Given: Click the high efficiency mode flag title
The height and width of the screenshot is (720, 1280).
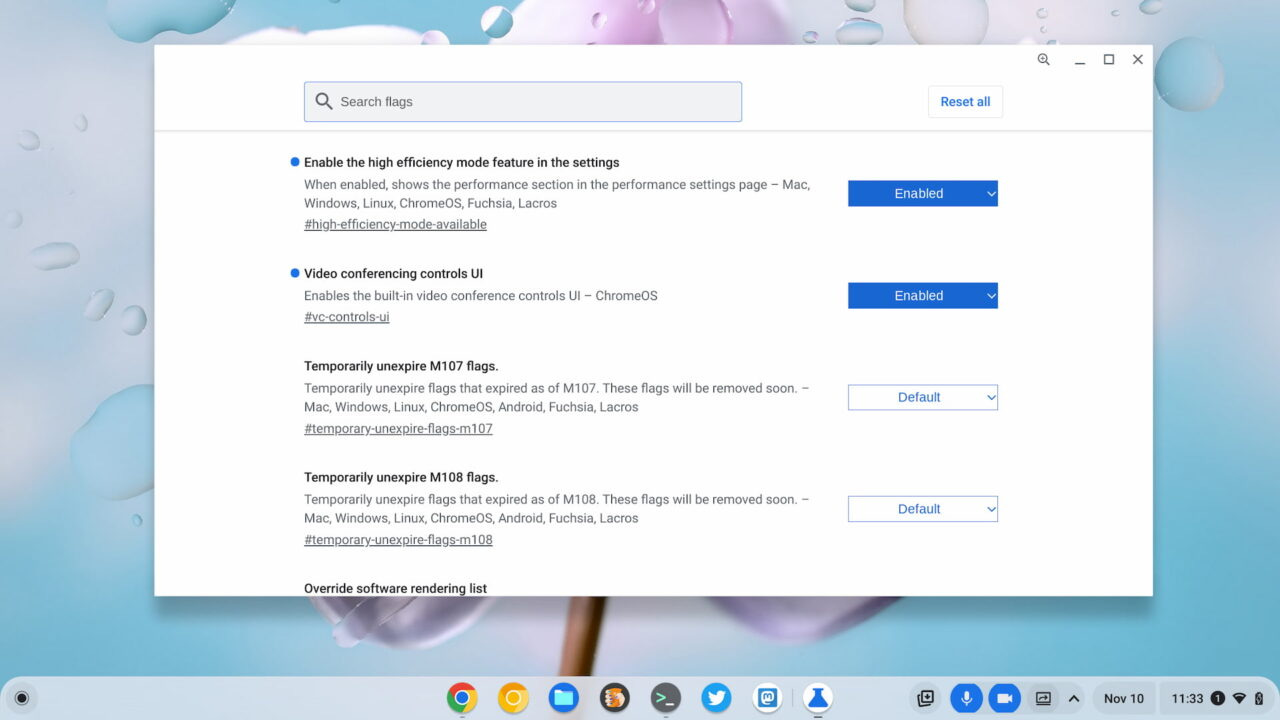Looking at the screenshot, I should [461, 162].
